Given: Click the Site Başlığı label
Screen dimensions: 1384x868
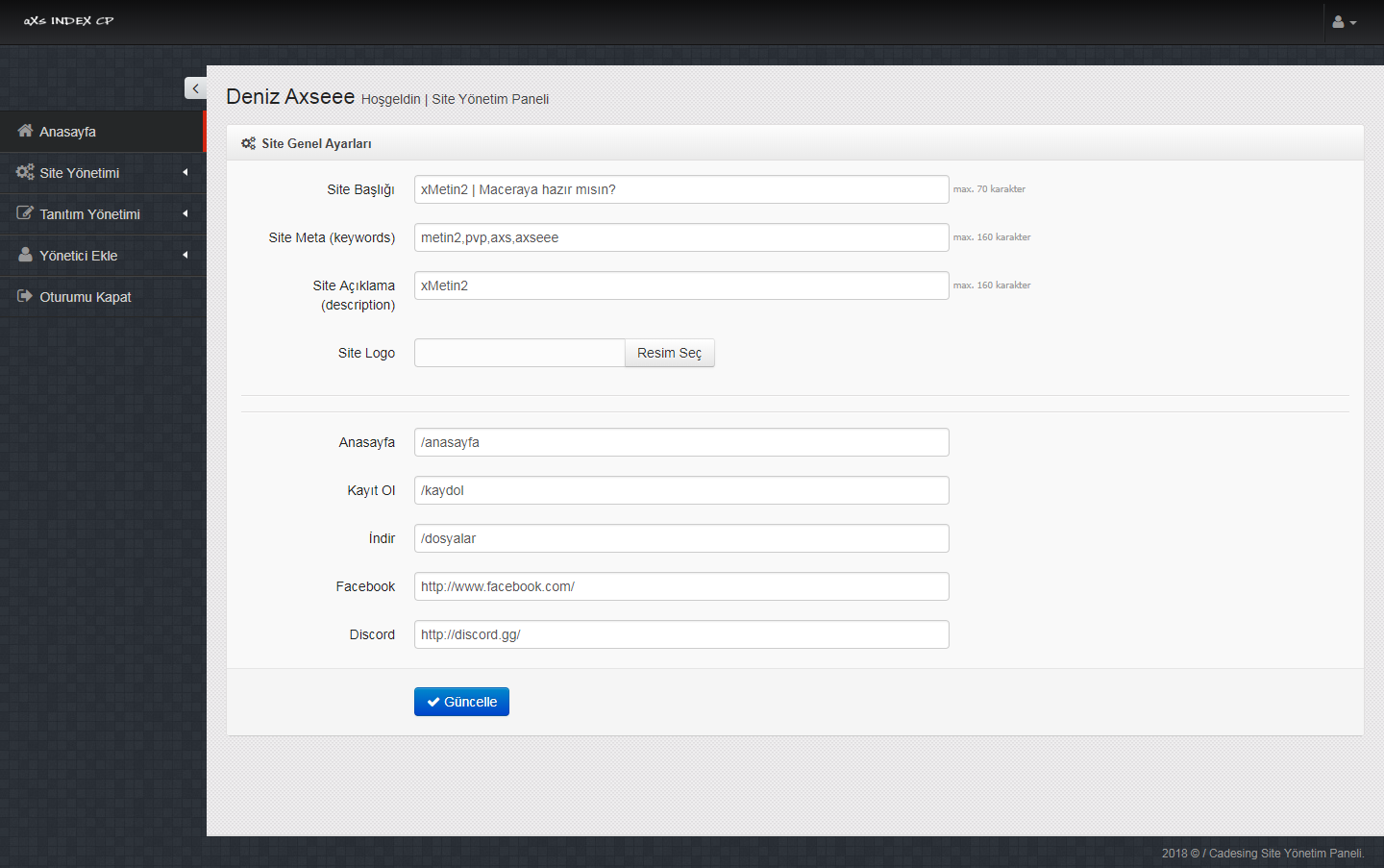Looking at the screenshot, I should pyautogui.click(x=360, y=189).
